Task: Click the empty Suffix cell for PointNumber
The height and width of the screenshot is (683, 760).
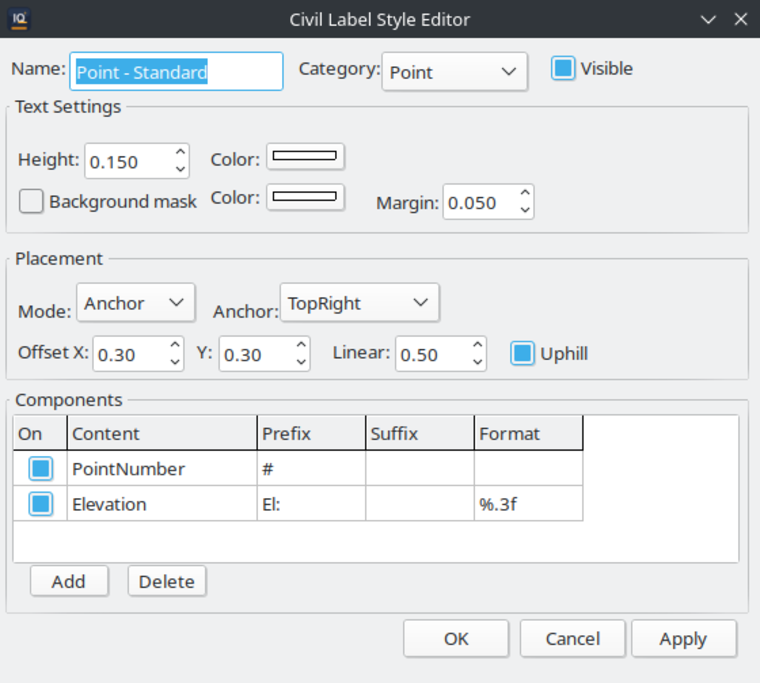Action: [420, 469]
